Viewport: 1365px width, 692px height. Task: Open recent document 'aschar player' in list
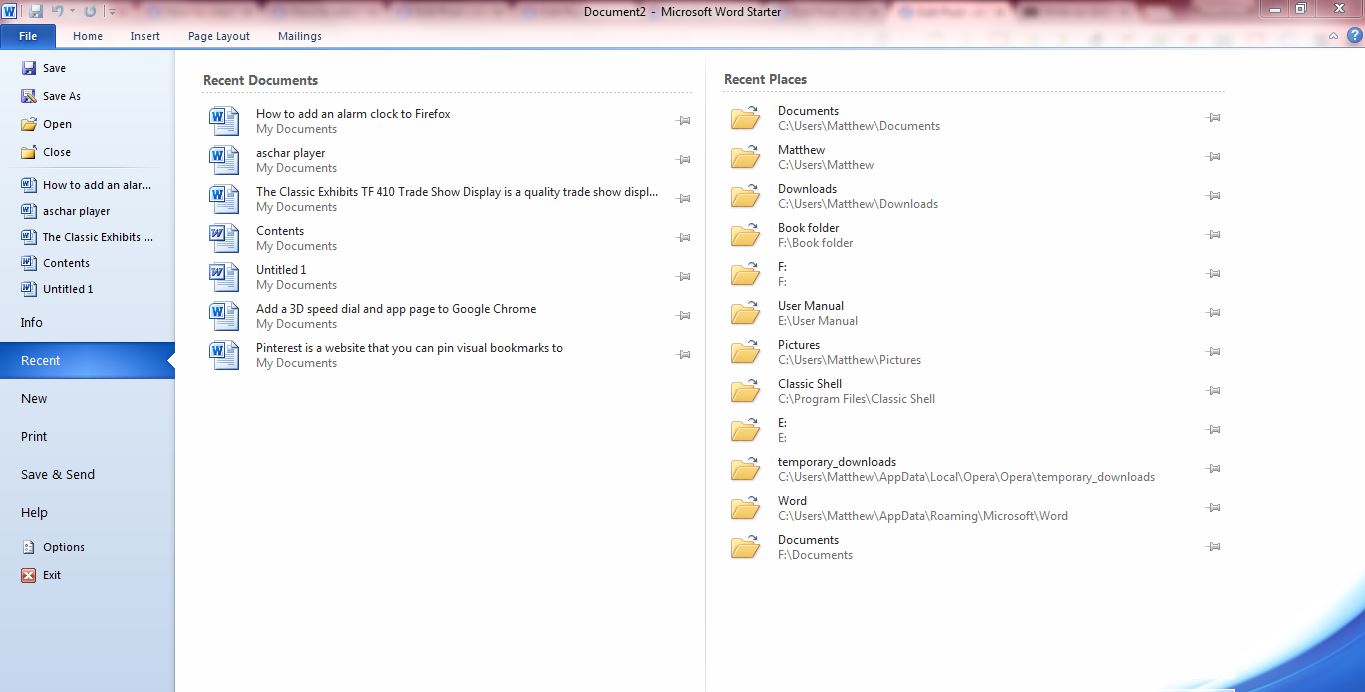(448, 160)
